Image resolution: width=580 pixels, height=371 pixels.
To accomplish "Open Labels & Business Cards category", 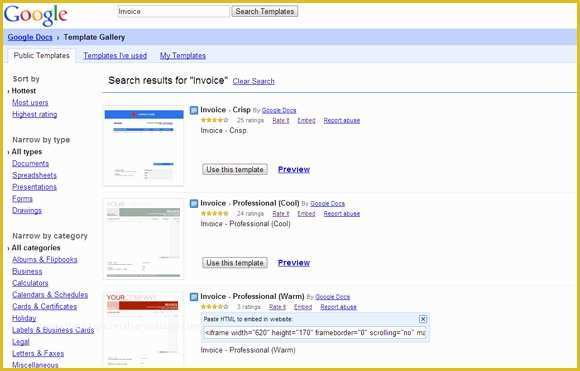I will pos(53,330).
